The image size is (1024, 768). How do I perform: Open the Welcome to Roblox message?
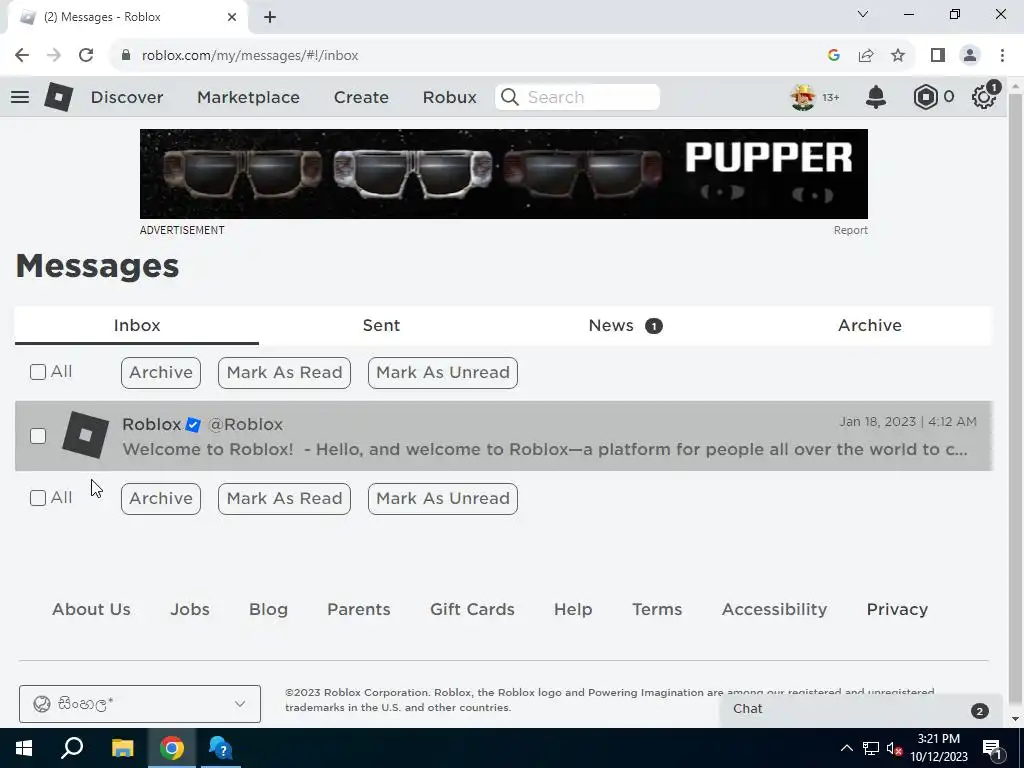click(x=504, y=436)
